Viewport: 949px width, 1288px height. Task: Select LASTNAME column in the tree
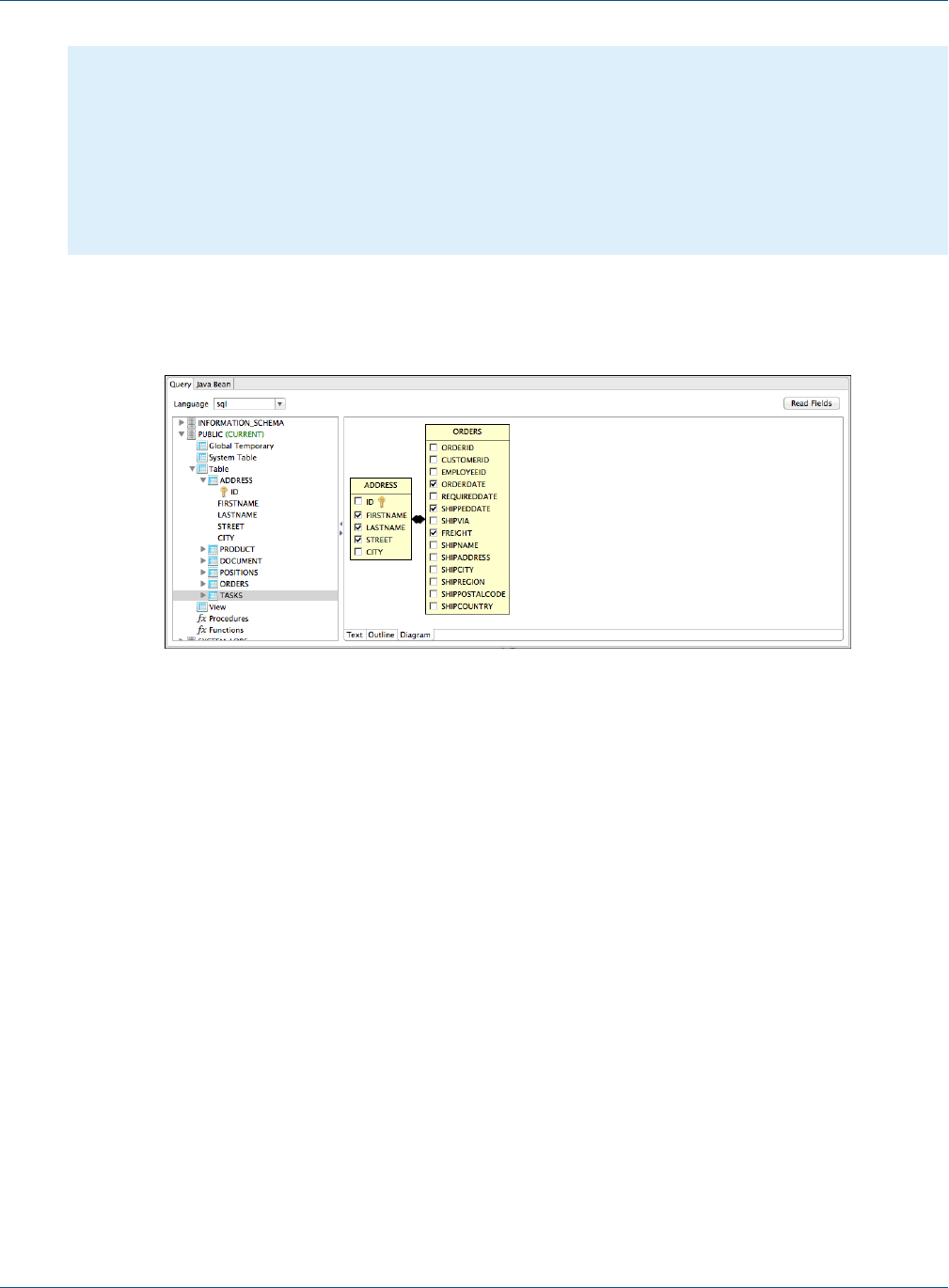point(237,515)
